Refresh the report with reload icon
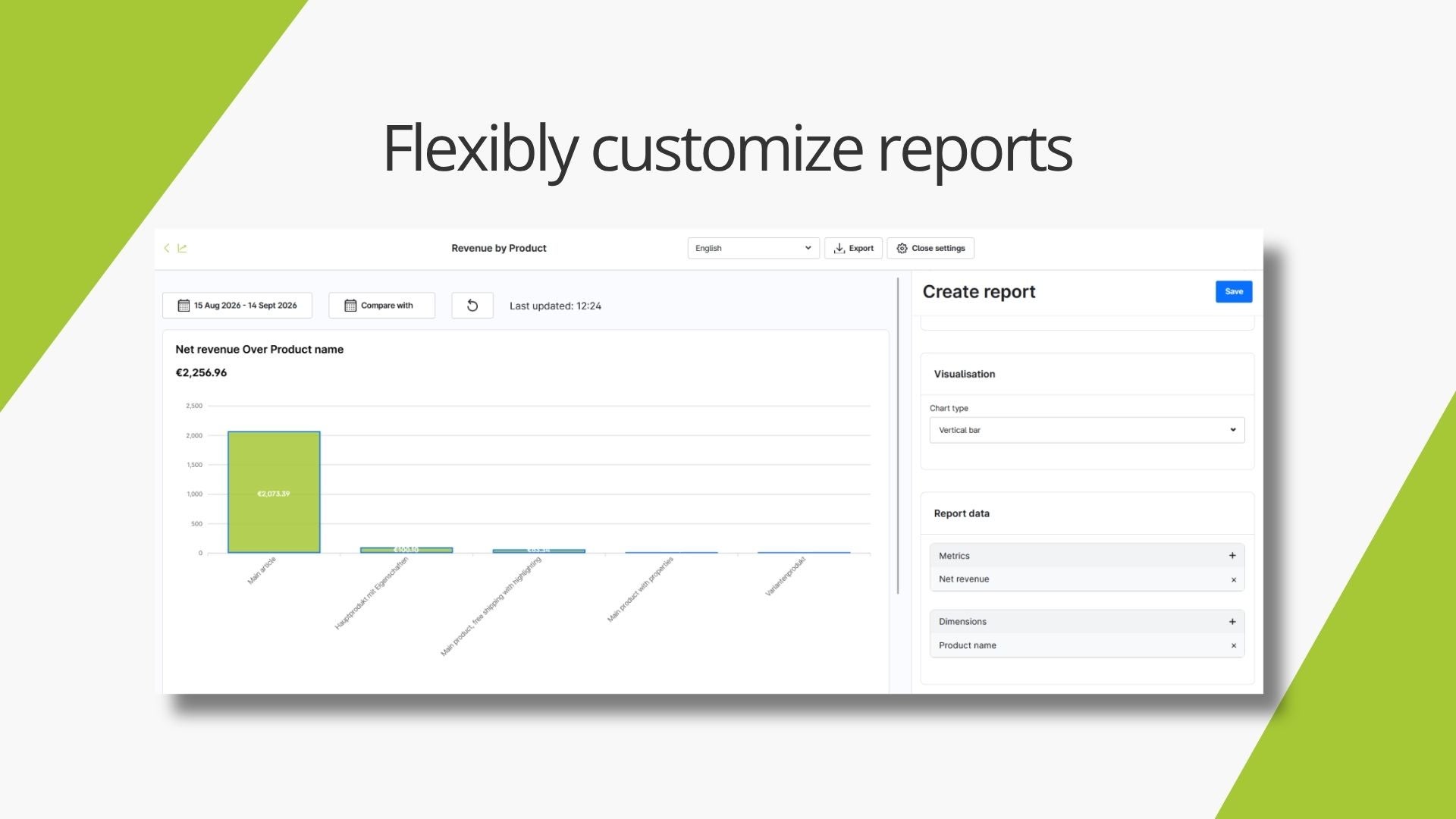Screen dimensions: 1456x819 472,306
